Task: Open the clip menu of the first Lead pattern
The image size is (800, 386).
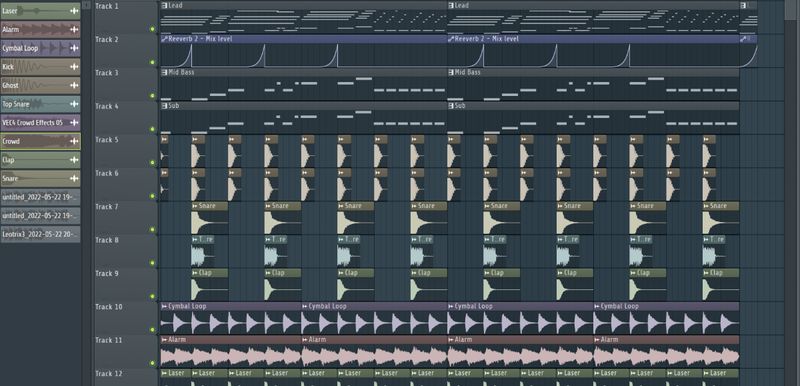Action: coord(164,5)
